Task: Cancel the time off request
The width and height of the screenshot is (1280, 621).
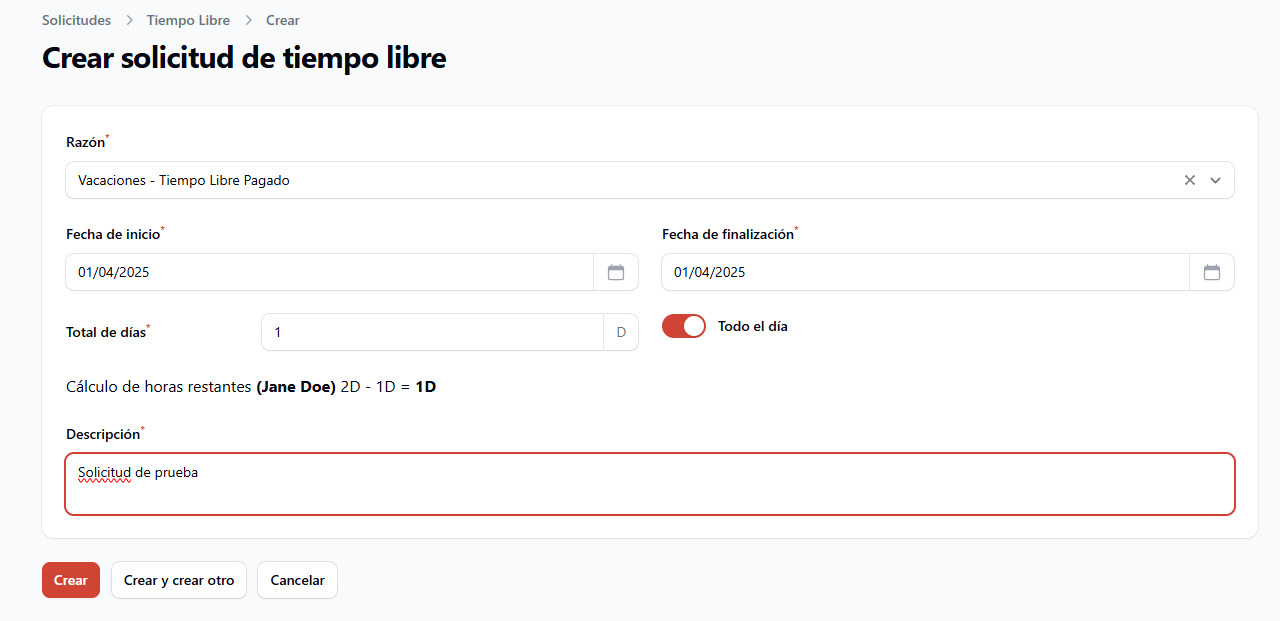Action: coord(297,580)
